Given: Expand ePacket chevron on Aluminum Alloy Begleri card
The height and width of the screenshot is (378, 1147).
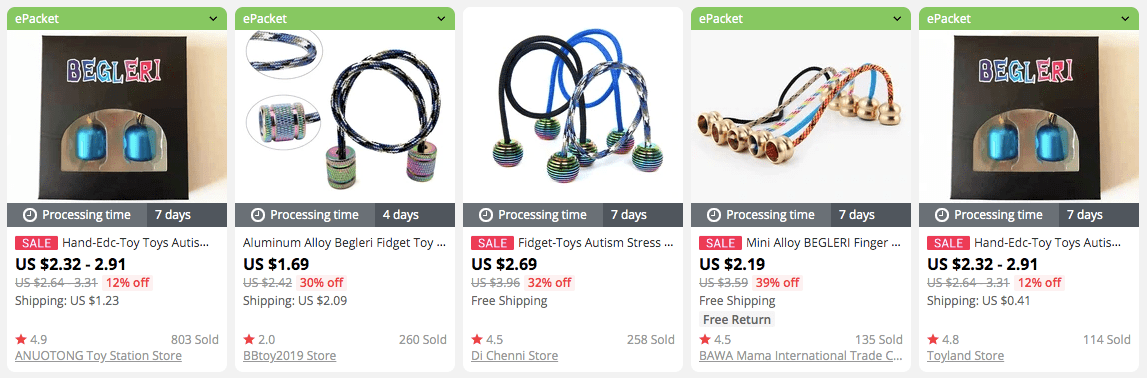Looking at the screenshot, I should click(442, 18).
